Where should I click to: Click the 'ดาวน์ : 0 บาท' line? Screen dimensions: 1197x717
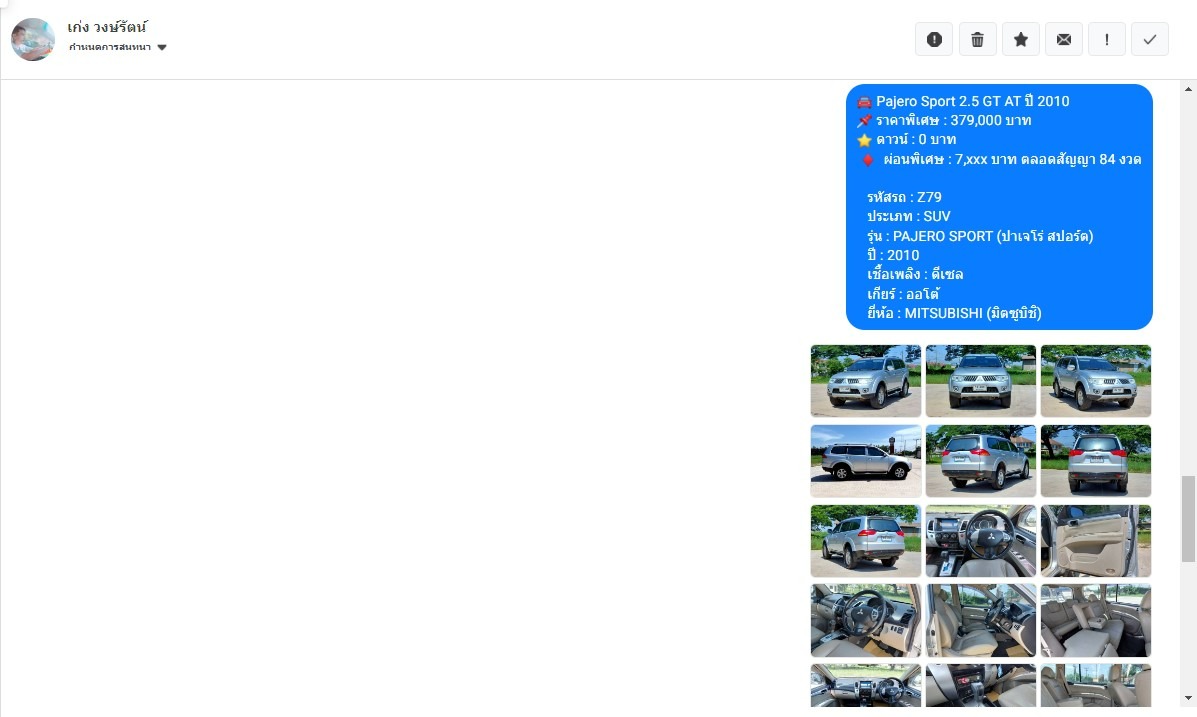(915, 139)
